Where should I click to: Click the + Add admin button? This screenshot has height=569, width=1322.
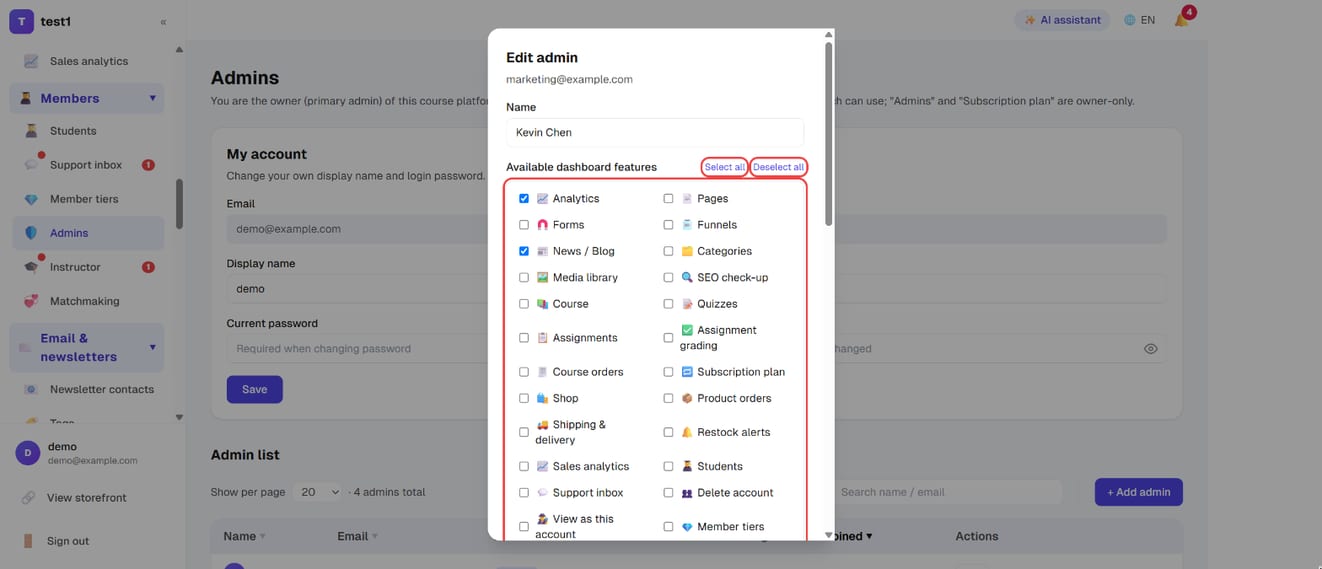1139,492
